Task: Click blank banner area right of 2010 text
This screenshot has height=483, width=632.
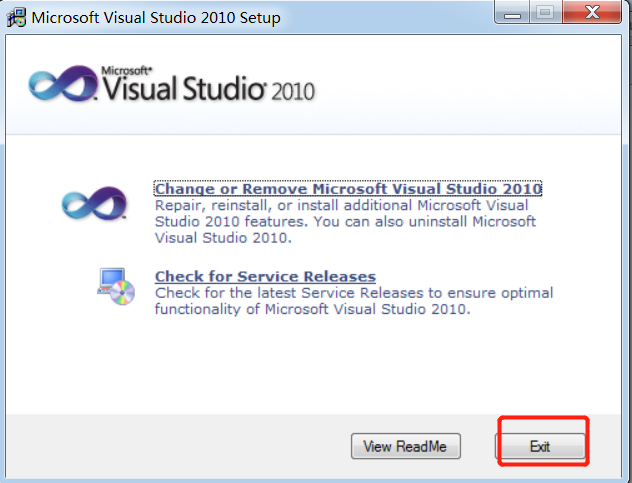Action: [470, 90]
